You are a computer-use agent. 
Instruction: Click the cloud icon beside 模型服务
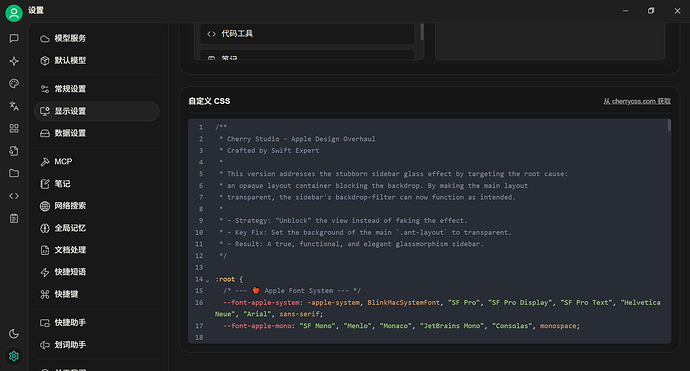pyautogui.click(x=45, y=39)
